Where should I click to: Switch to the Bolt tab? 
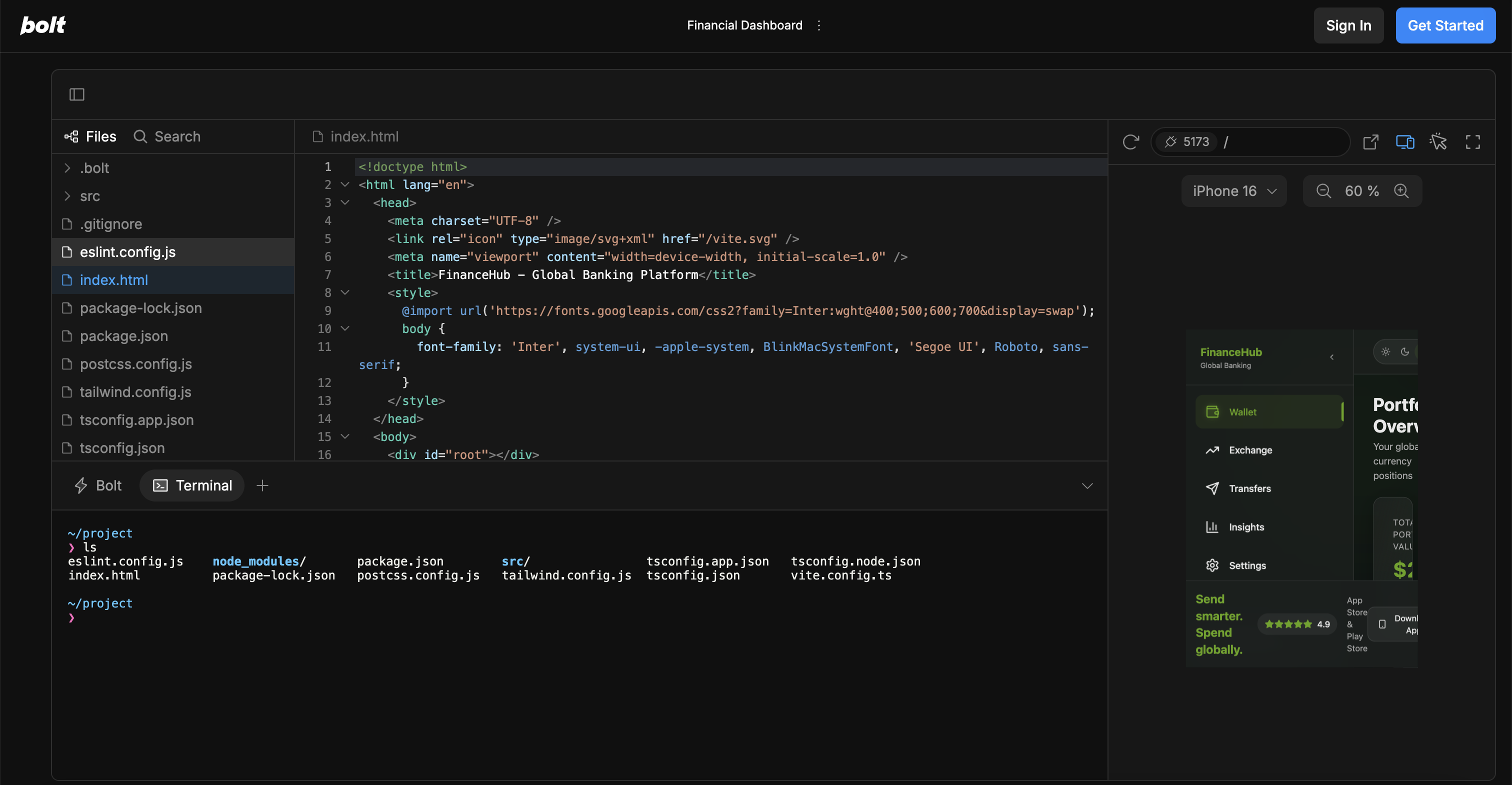click(x=97, y=485)
